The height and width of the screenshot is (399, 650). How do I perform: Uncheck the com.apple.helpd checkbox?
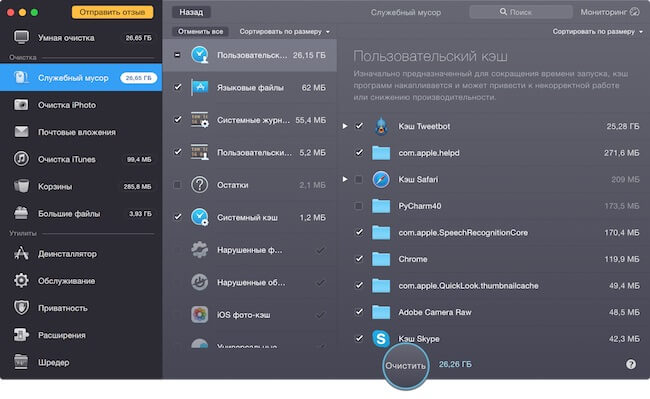359,152
